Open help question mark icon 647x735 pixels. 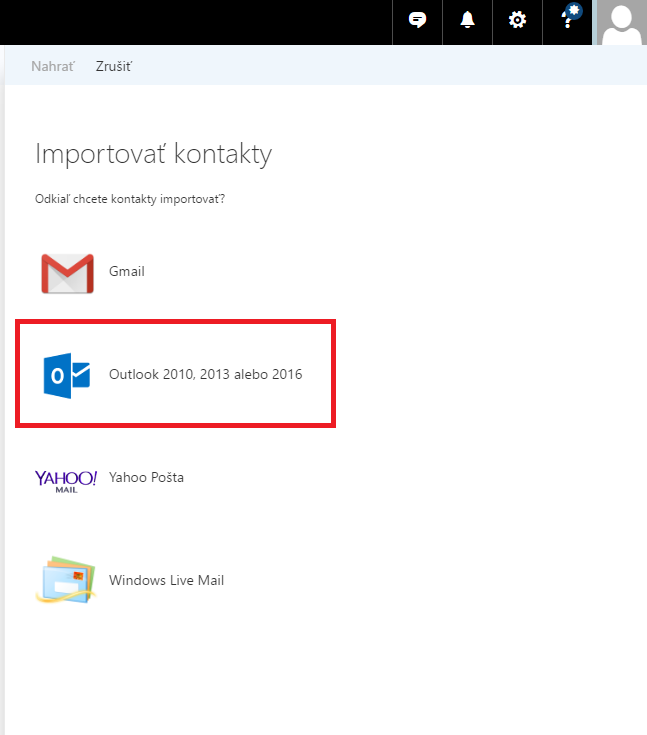click(x=568, y=20)
